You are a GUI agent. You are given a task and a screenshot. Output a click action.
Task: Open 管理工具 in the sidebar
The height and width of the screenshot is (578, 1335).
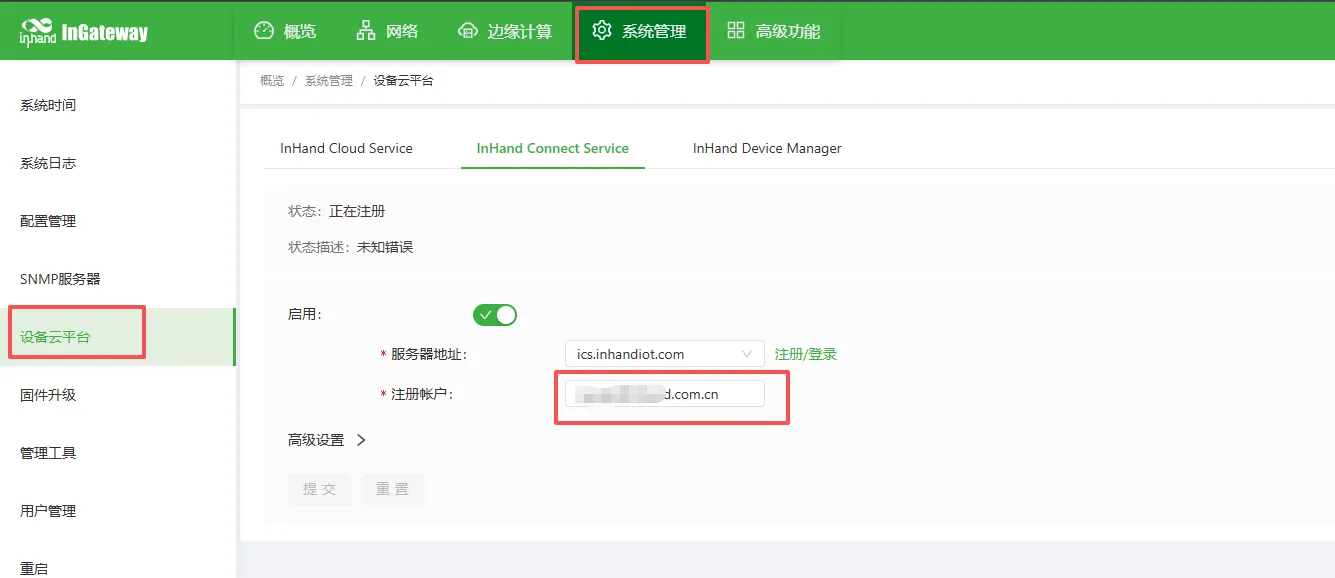pyautogui.click(x=118, y=453)
